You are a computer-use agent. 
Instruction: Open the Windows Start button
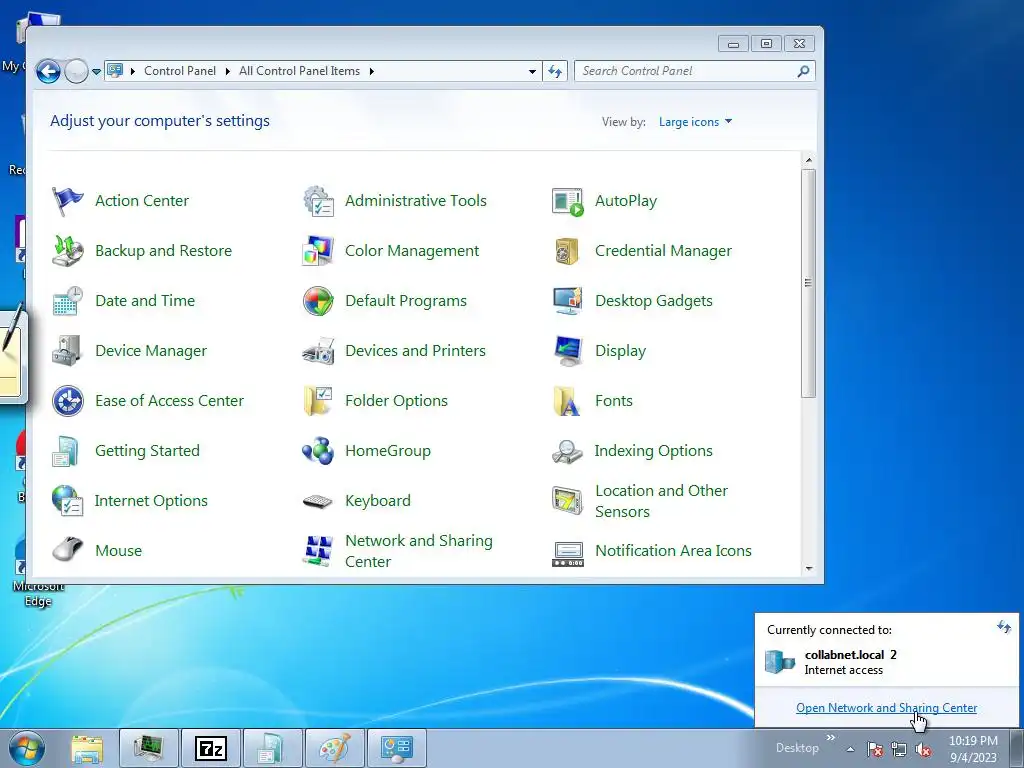point(27,748)
